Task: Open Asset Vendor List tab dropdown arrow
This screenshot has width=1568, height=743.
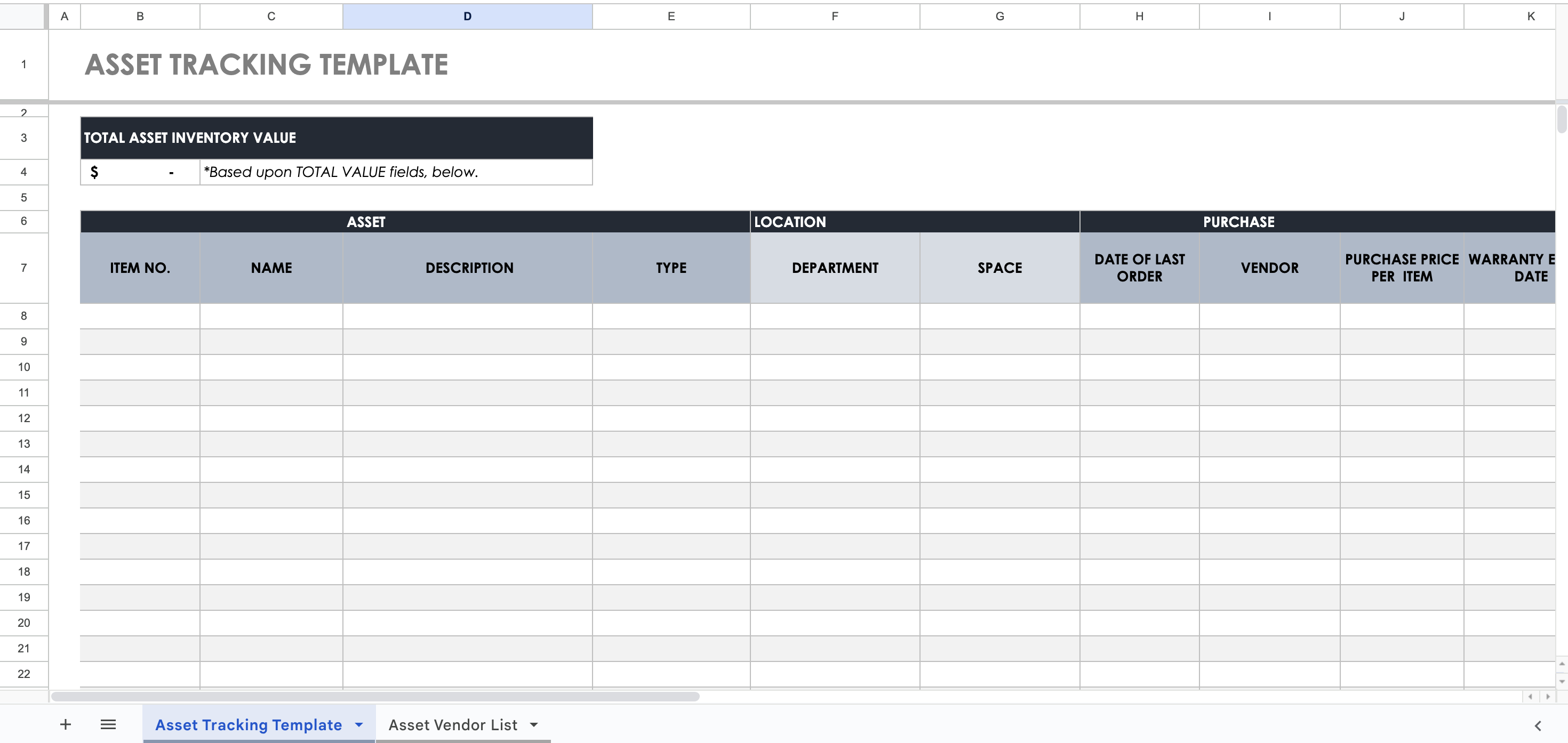Action: pyautogui.click(x=534, y=725)
